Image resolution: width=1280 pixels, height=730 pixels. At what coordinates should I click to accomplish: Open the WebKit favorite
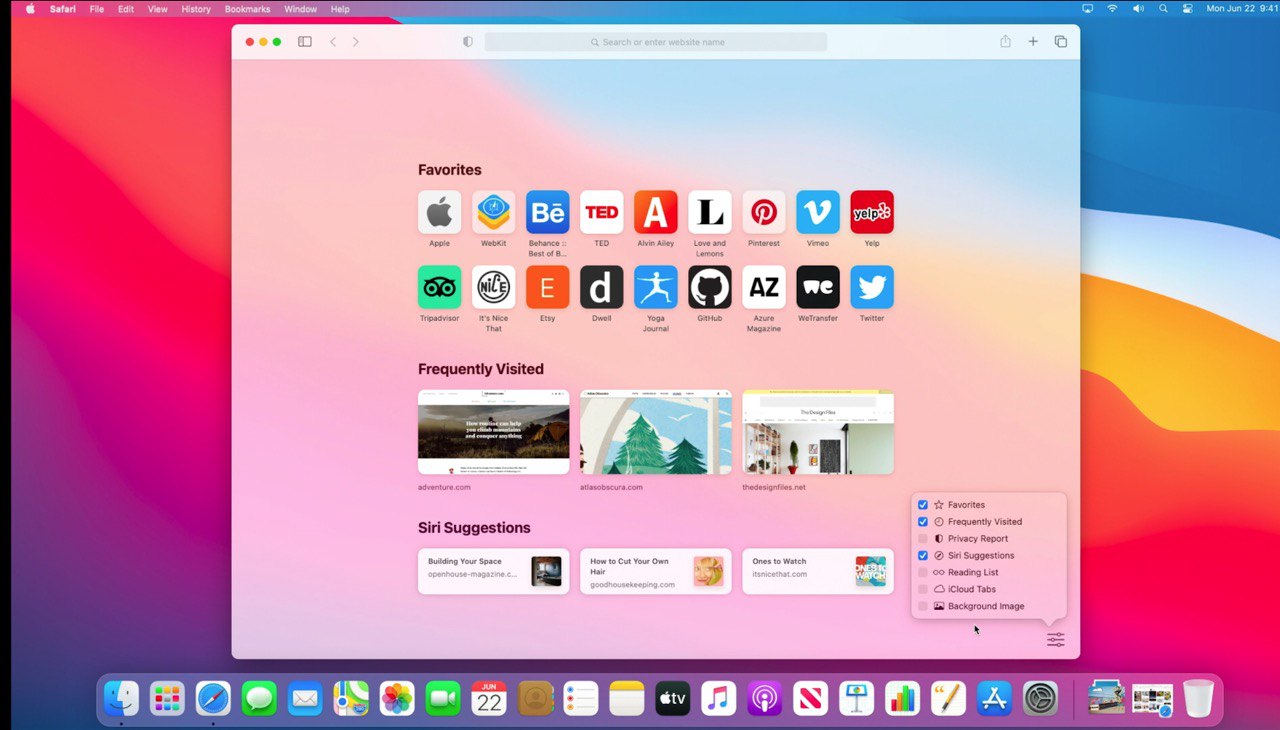(x=493, y=212)
